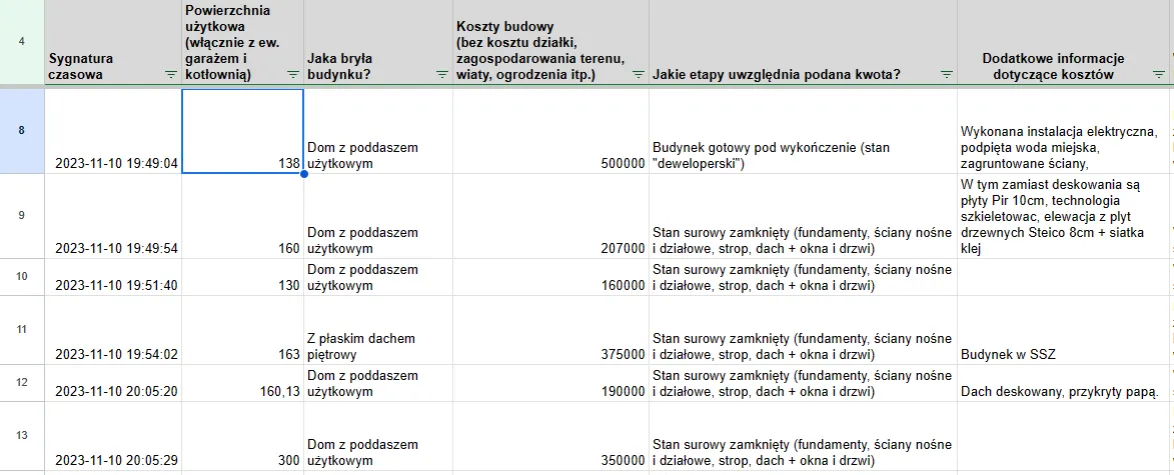Click the Z płaskim dachem piętrowy cell
This screenshot has height=475, width=1174.
(x=377, y=346)
